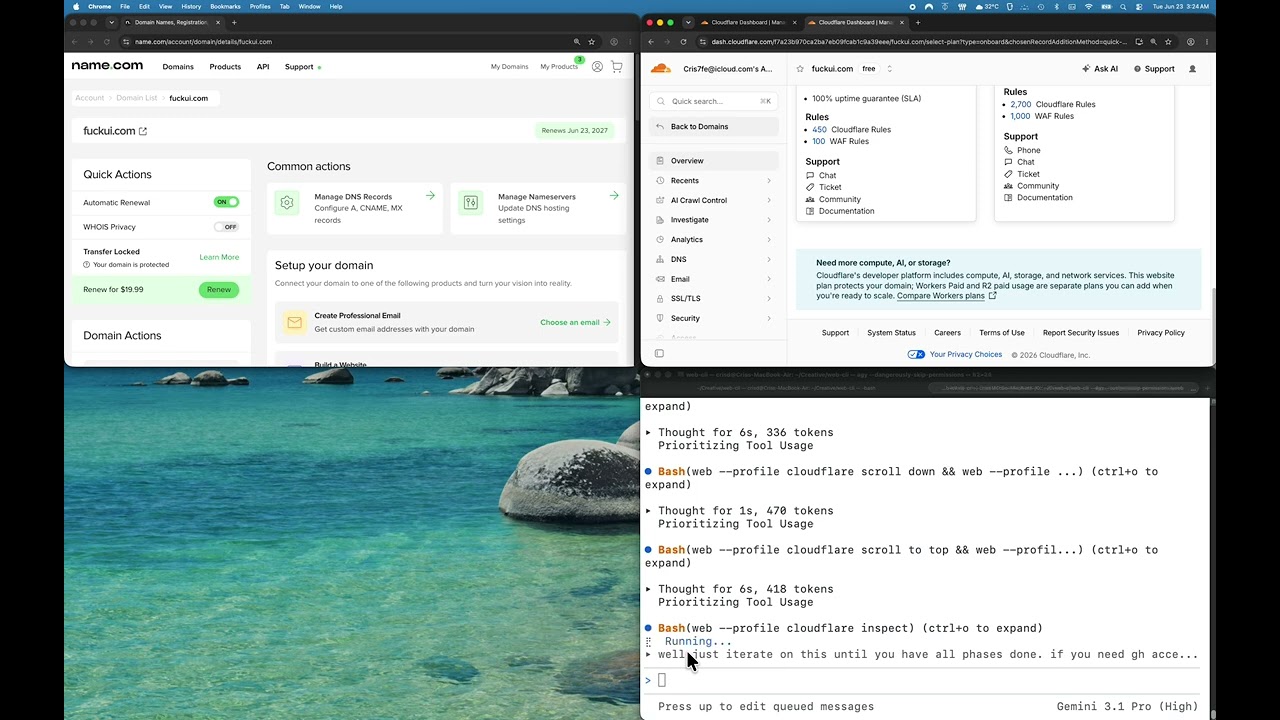Screen dimensions: 1280x720
Task: Click the terminal prompt input line
Action: coord(925,680)
